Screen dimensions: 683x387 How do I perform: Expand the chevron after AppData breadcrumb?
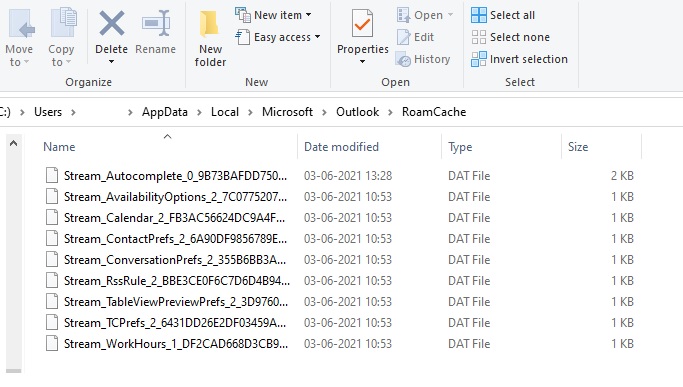[x=199, y=112]
